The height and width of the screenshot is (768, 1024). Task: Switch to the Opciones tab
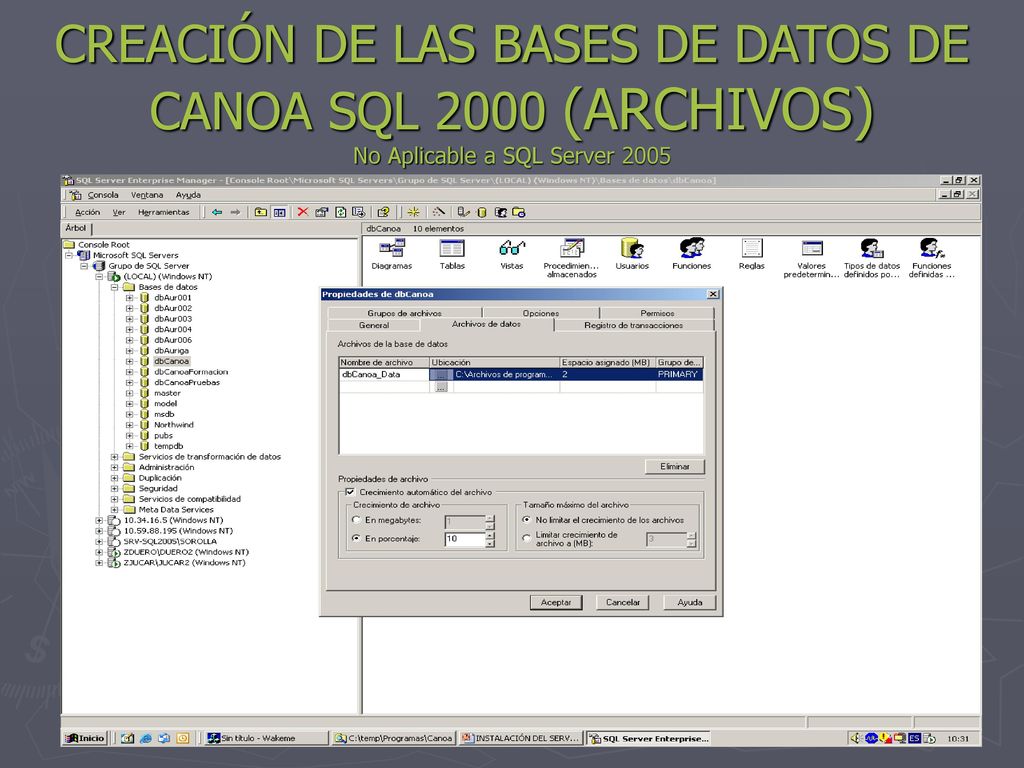coord(541,313)
